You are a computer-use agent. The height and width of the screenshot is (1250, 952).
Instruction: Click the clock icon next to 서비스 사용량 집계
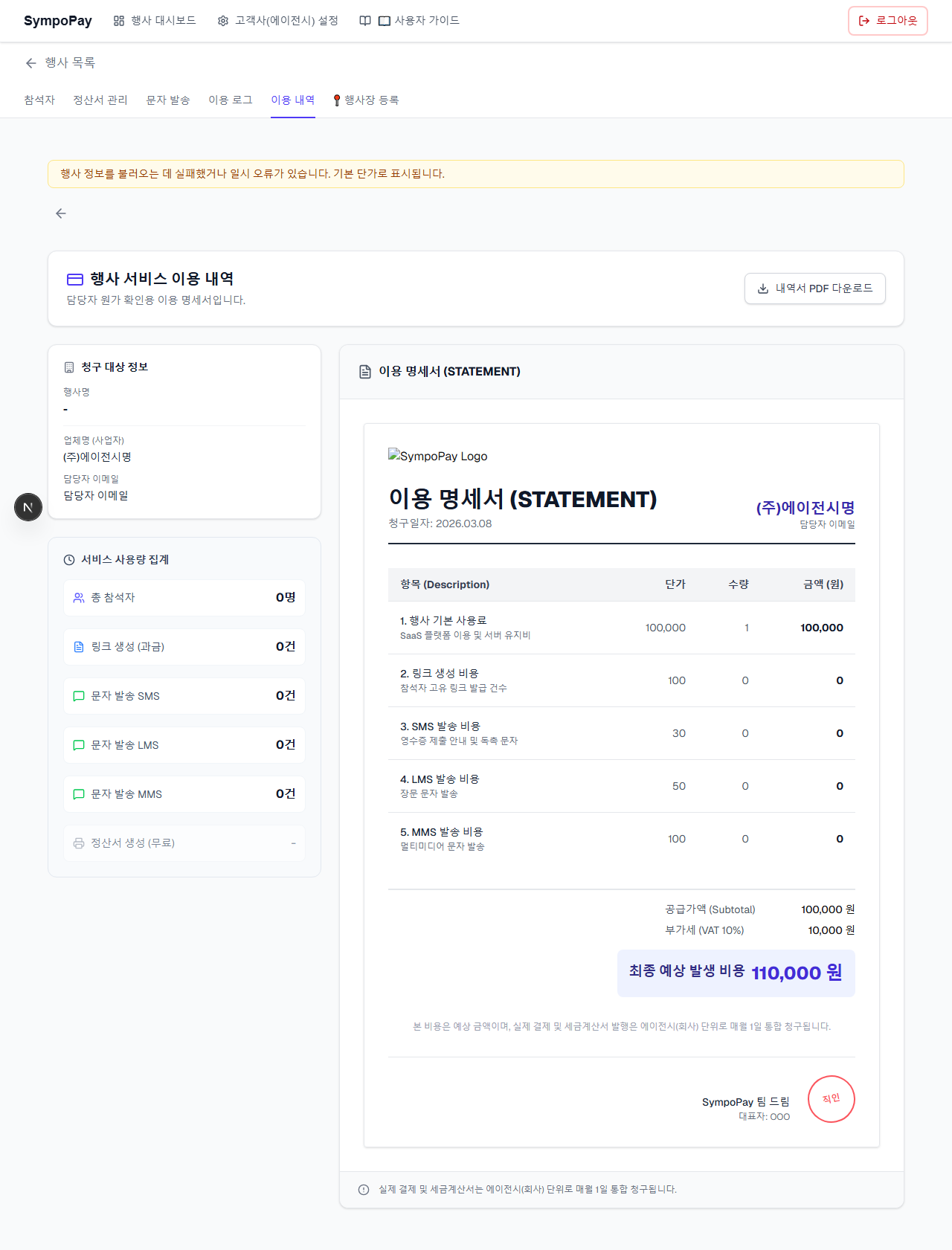[69, 560]
